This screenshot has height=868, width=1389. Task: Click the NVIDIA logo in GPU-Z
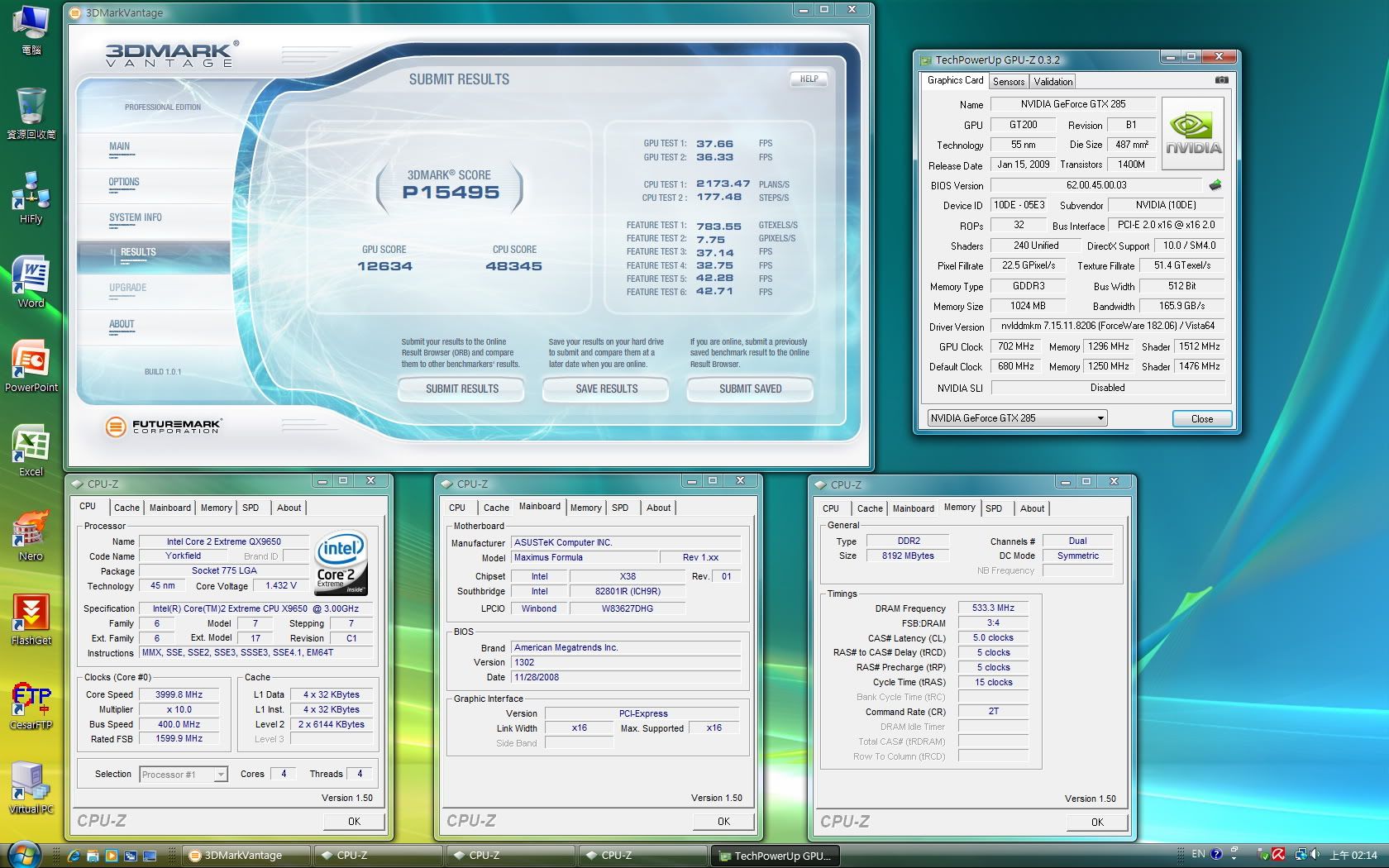point(1192,133)
